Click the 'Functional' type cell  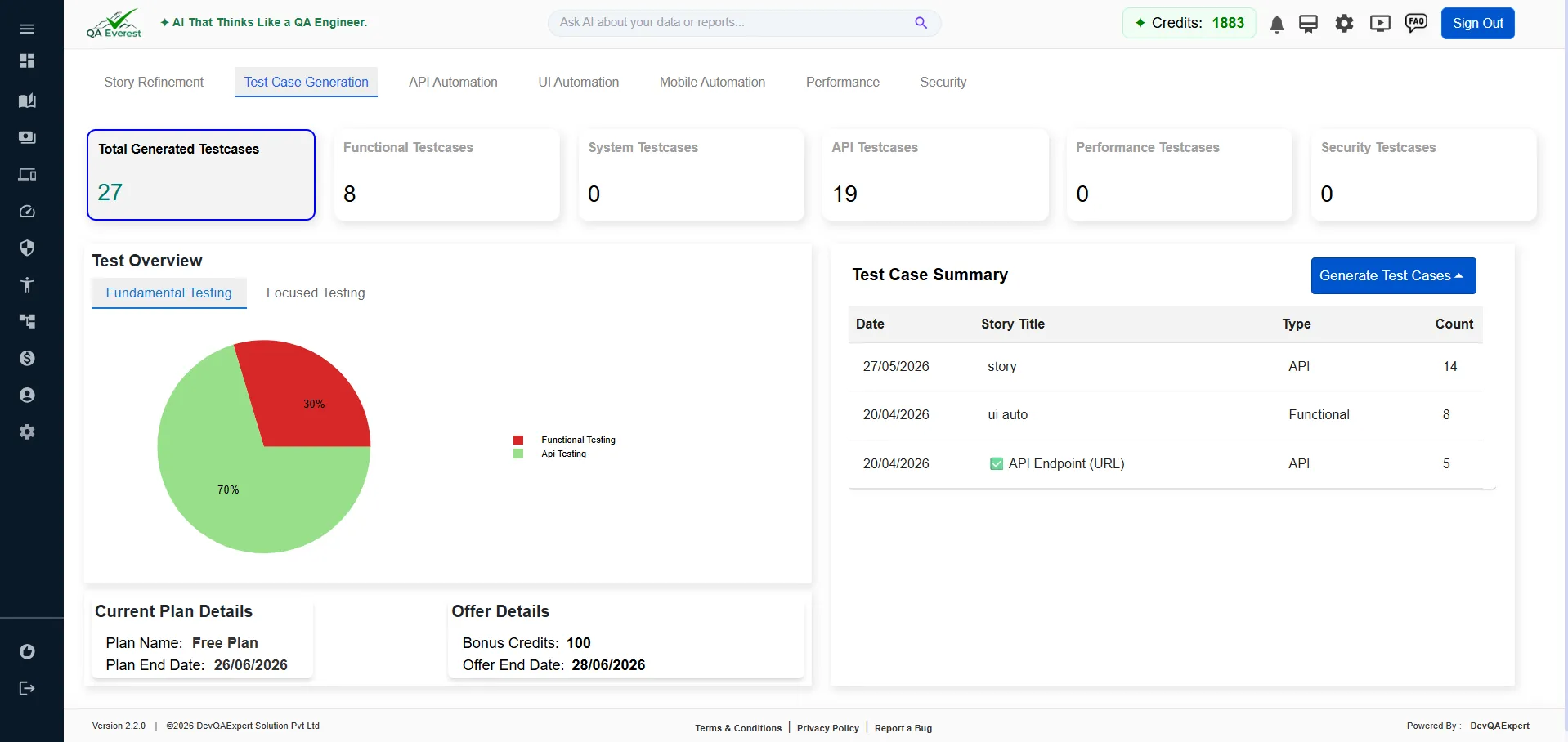click(1319, 415)
